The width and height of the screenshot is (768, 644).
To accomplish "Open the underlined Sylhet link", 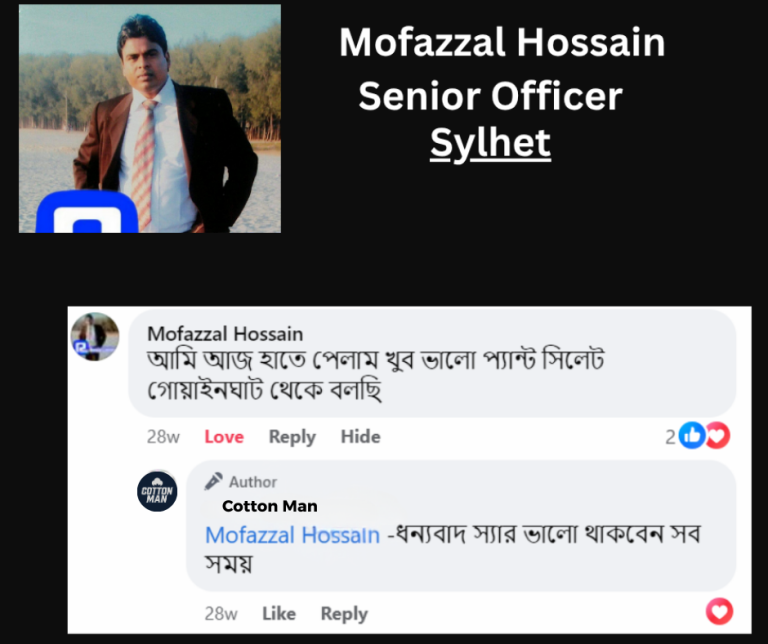I will tap(490, 143).
